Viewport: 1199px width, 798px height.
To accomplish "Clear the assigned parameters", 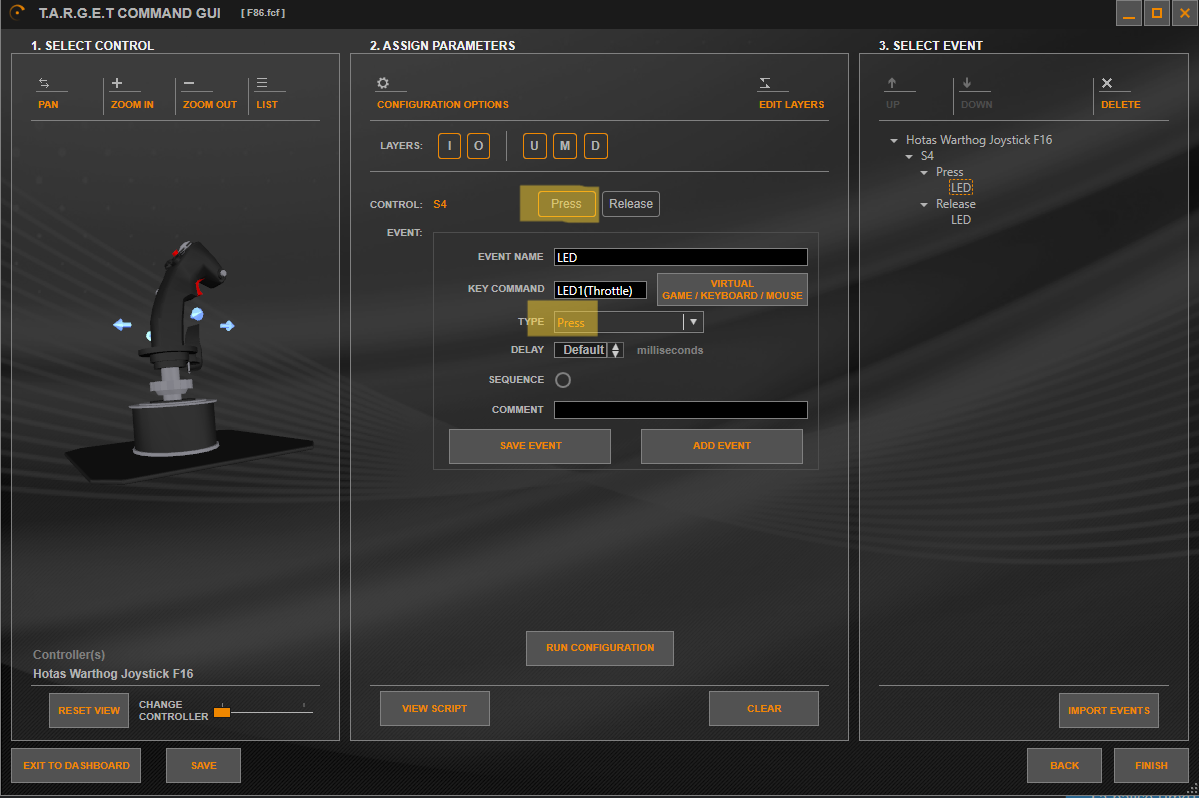I will point(764,709).
